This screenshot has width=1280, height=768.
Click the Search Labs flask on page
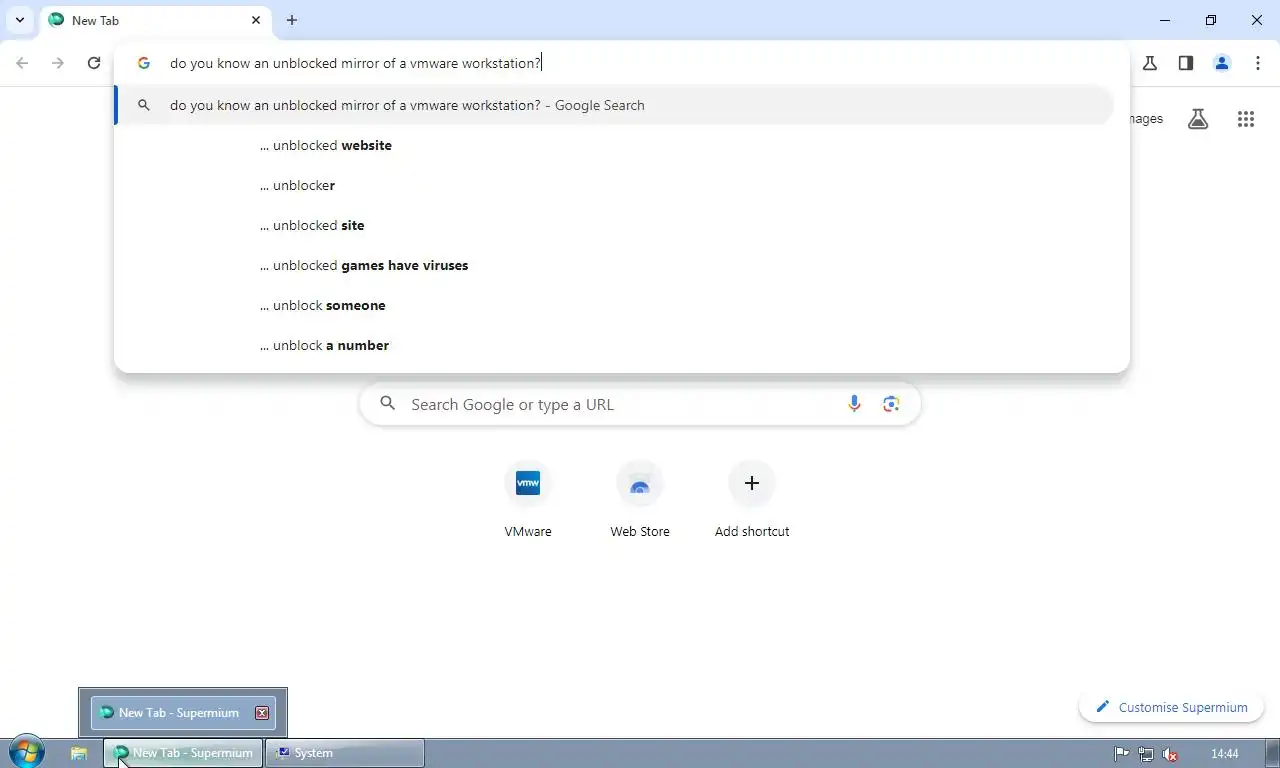[x=1198, y=119]
